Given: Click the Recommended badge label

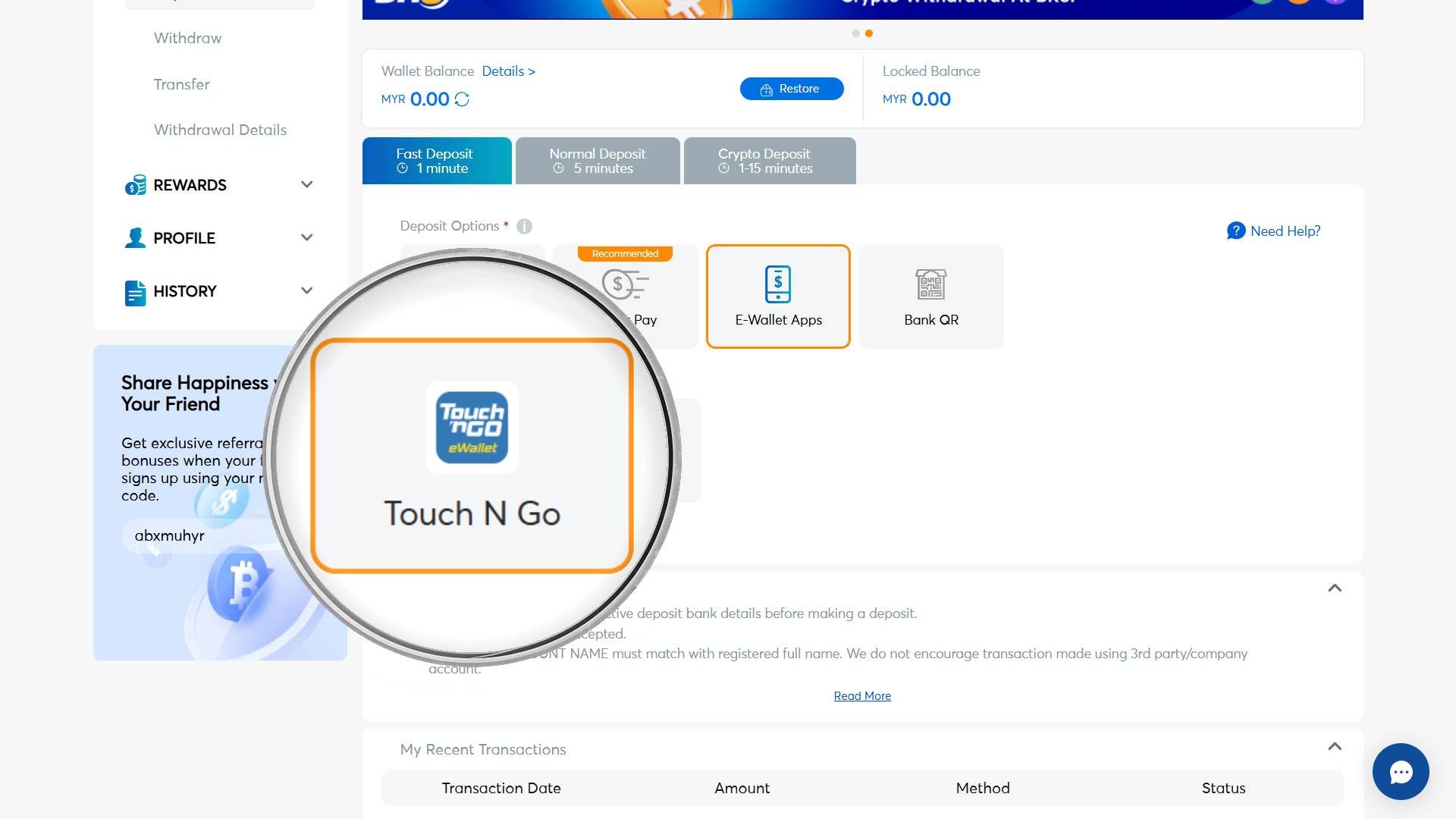Looking at the screenshot, I should pyautogui.click(x=625, y=253).
